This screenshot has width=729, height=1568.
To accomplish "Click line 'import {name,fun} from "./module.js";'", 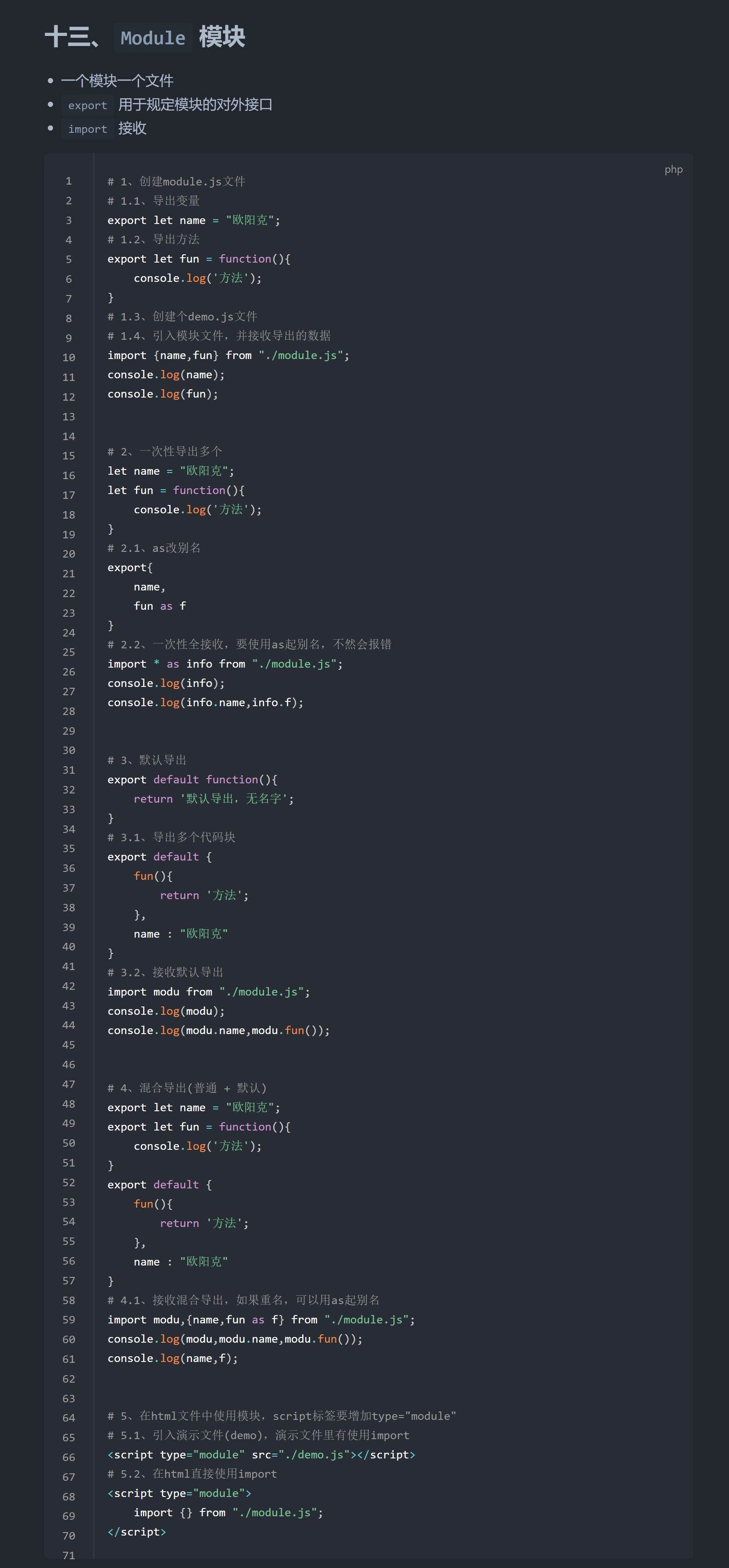I will point(229,355).
